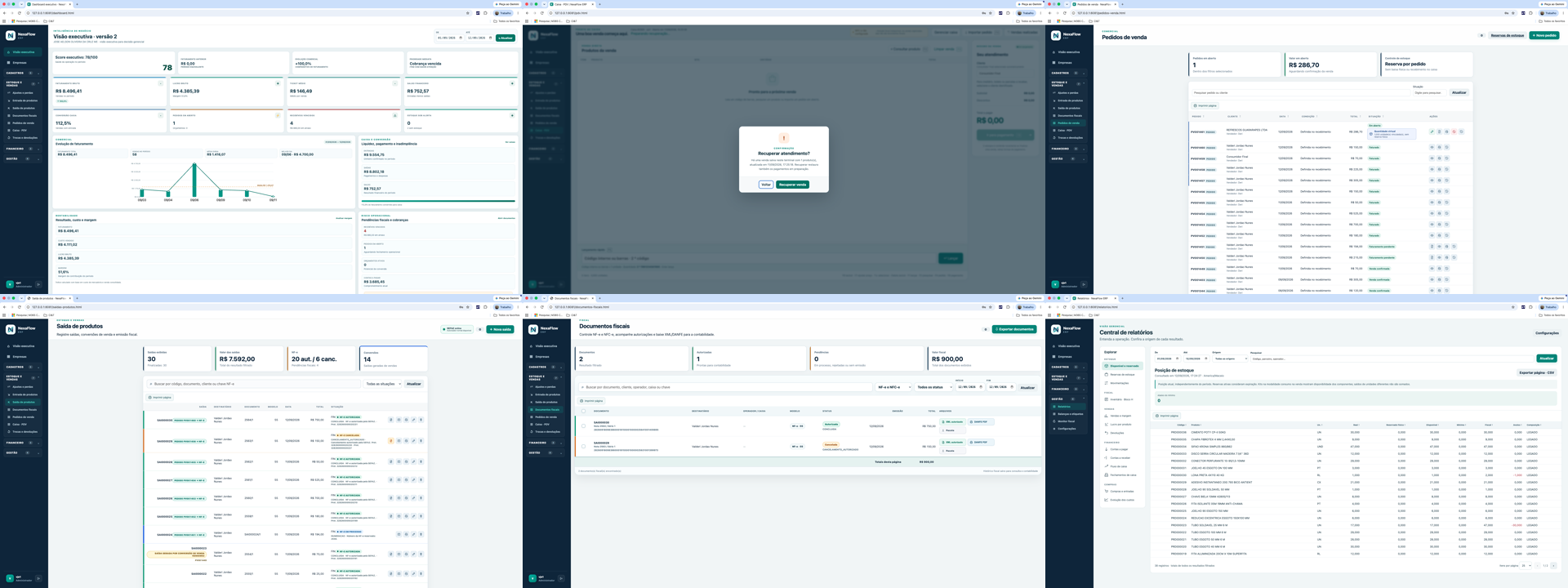Bookmark the dashboard.html page with the star
Viewport: 1568px width, 588px height.
click(x=468, y=13)
